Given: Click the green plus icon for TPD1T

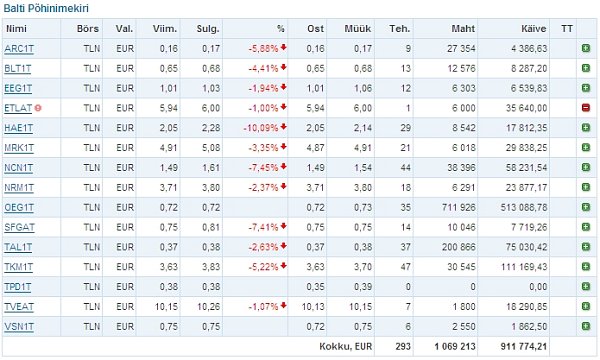Looking at the screenshot, I should tap(585, 287).
